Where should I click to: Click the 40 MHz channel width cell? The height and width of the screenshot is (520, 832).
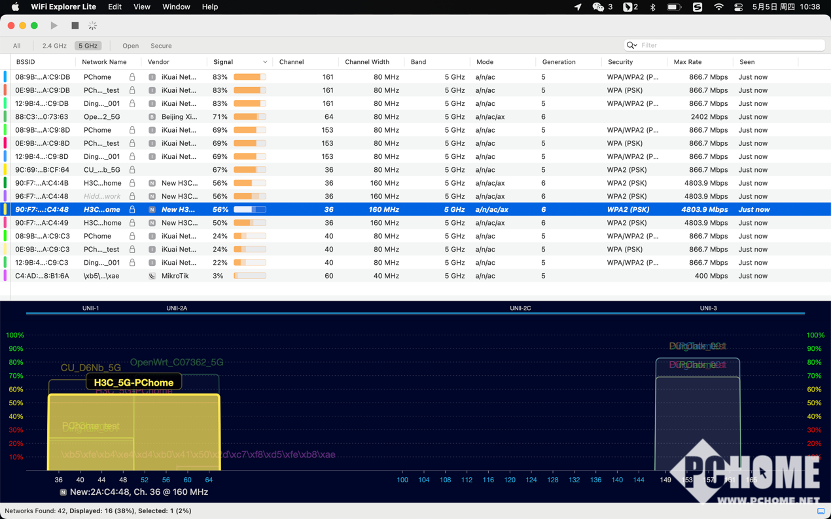[386, 276]
